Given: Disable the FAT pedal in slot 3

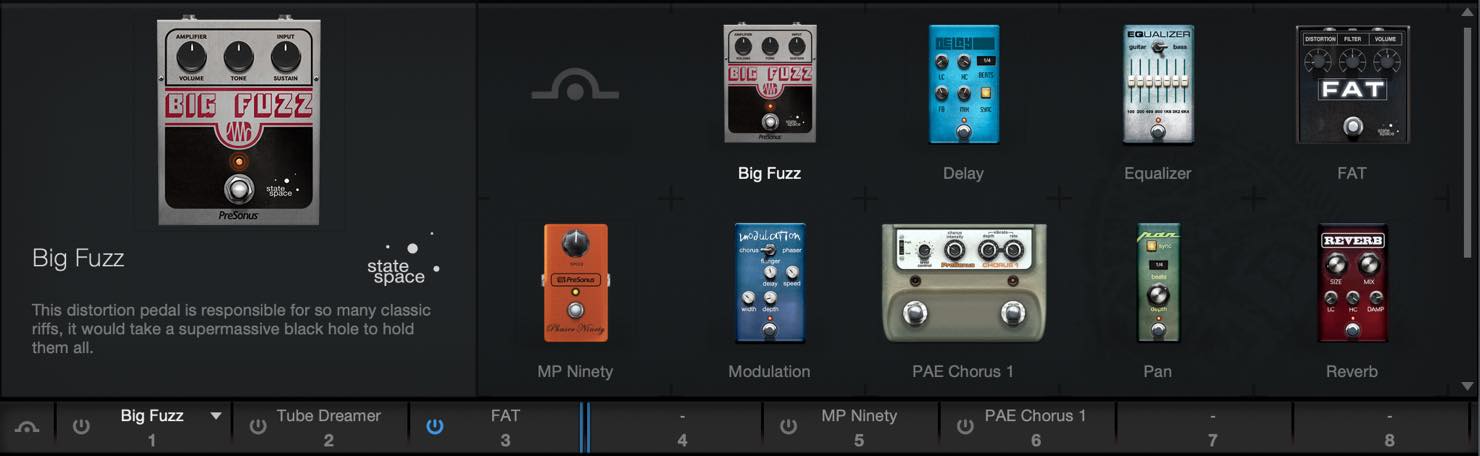Looking at the screenshot, I should (434, 426).
